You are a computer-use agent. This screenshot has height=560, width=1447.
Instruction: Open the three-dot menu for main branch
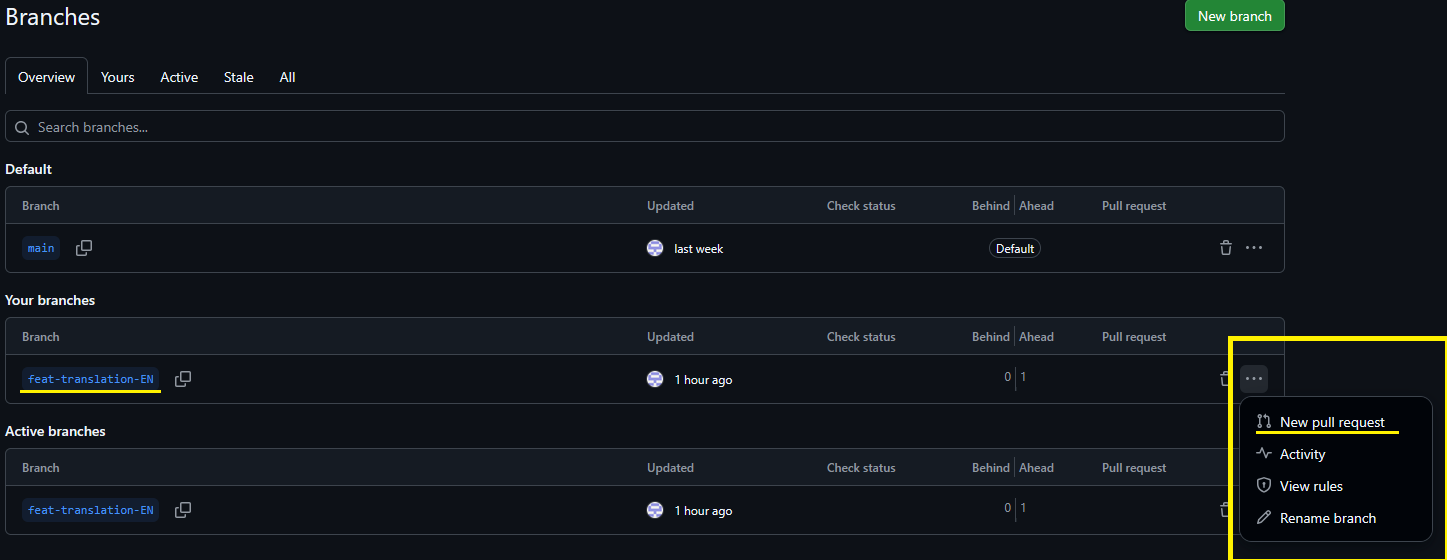(x=1254, y=248)
